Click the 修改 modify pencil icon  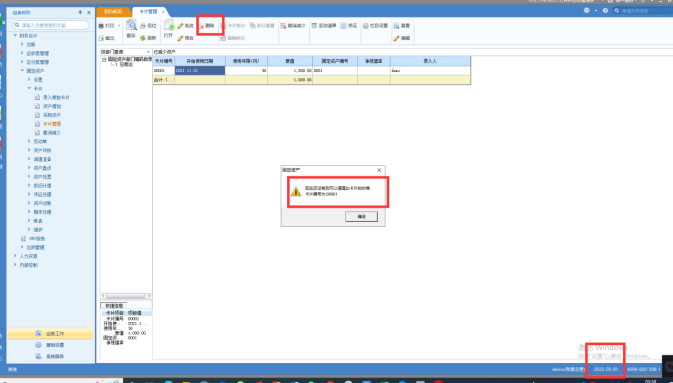coord(181,38)
